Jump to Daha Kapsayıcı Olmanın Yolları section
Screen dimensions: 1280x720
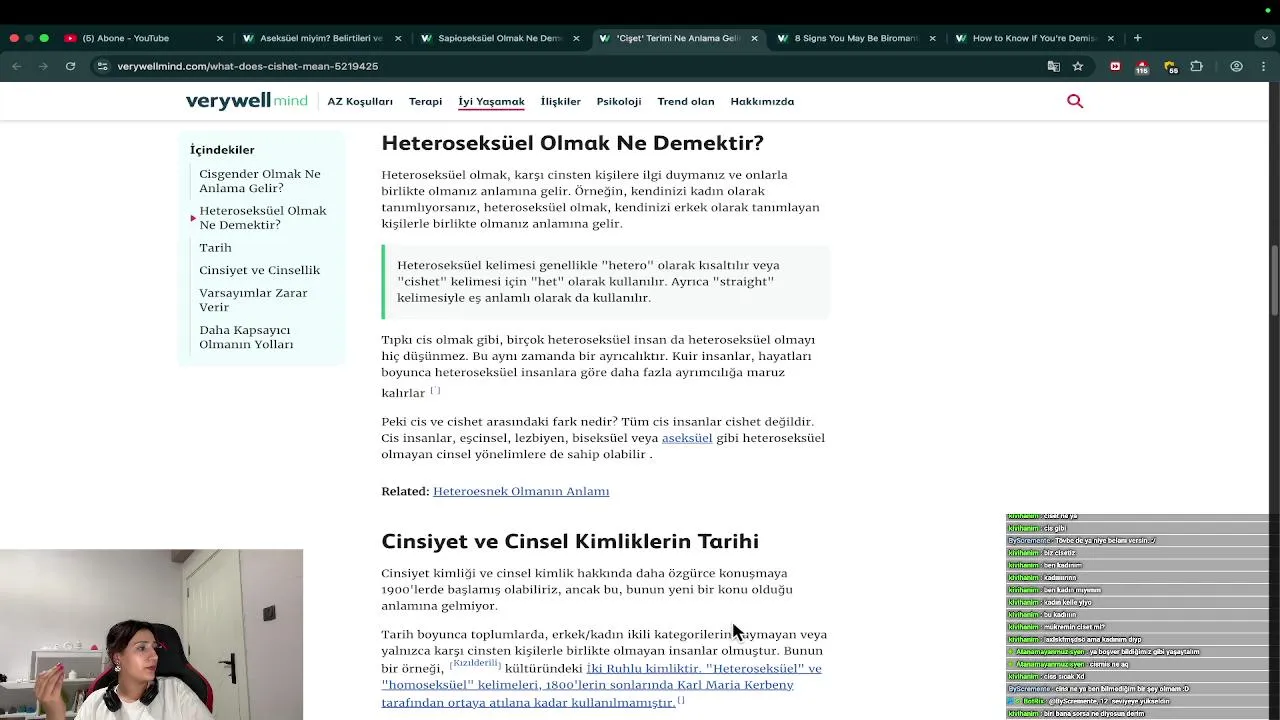coord(246,337)
